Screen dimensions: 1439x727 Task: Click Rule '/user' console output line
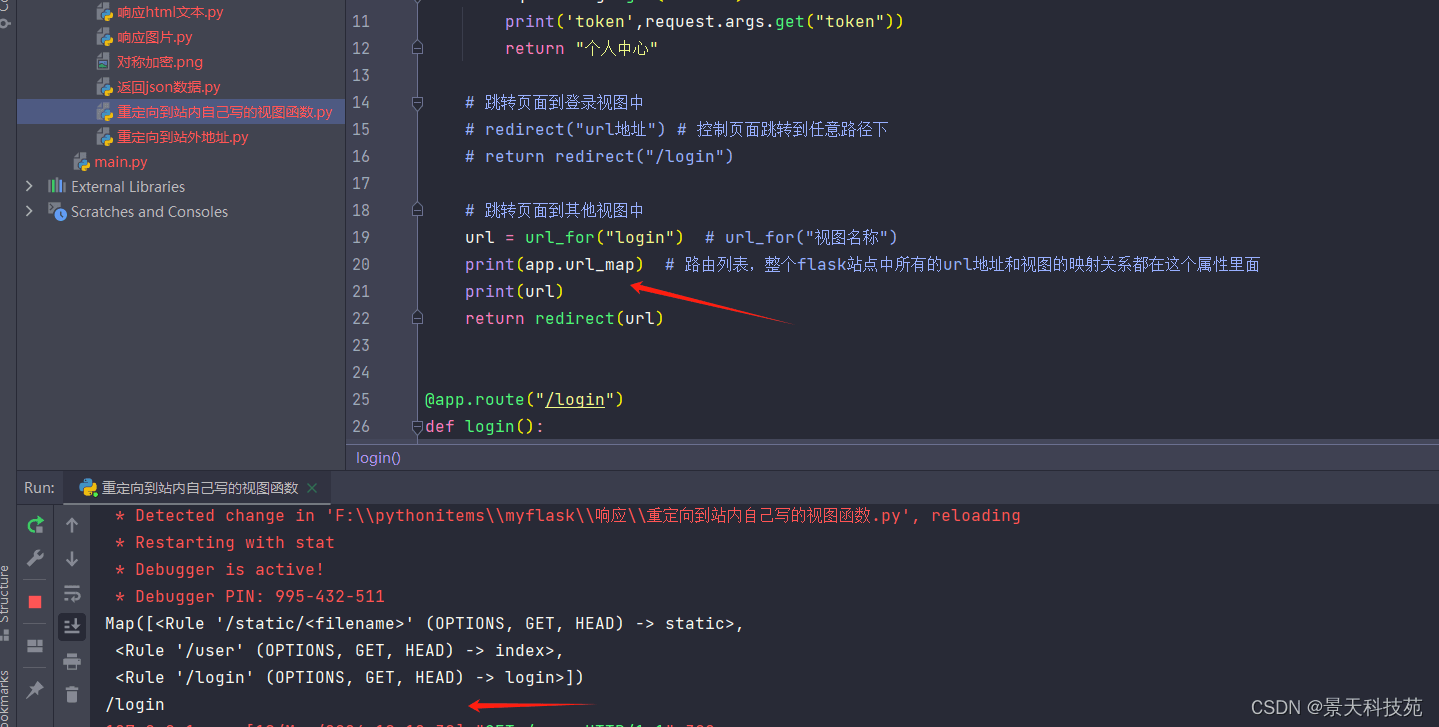(339, 650)
